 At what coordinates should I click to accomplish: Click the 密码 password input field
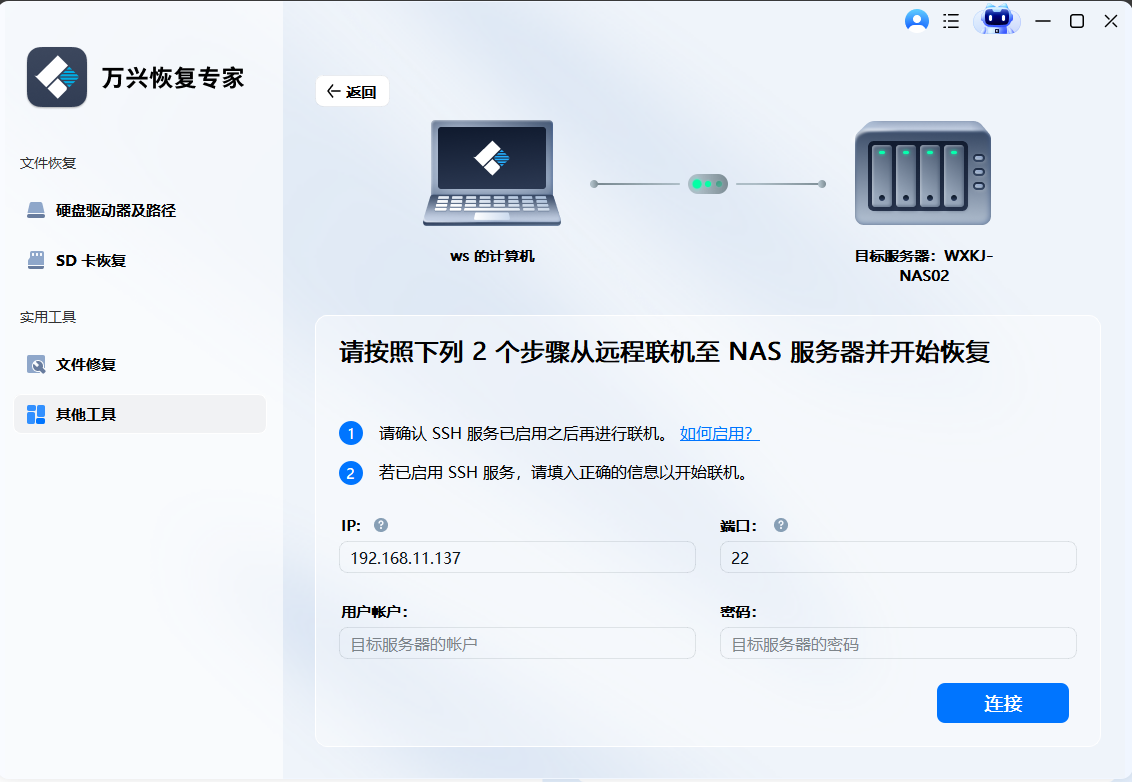(x=897, y=644)
